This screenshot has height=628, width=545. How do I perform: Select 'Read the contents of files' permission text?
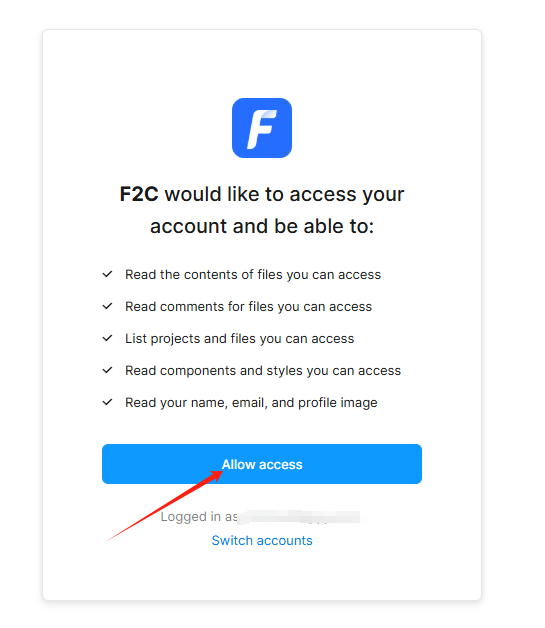(x=253, y=275)
